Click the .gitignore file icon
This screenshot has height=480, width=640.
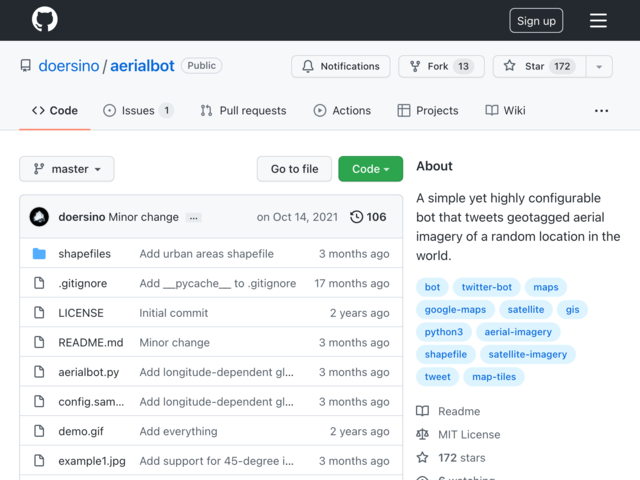pos(39,283)
